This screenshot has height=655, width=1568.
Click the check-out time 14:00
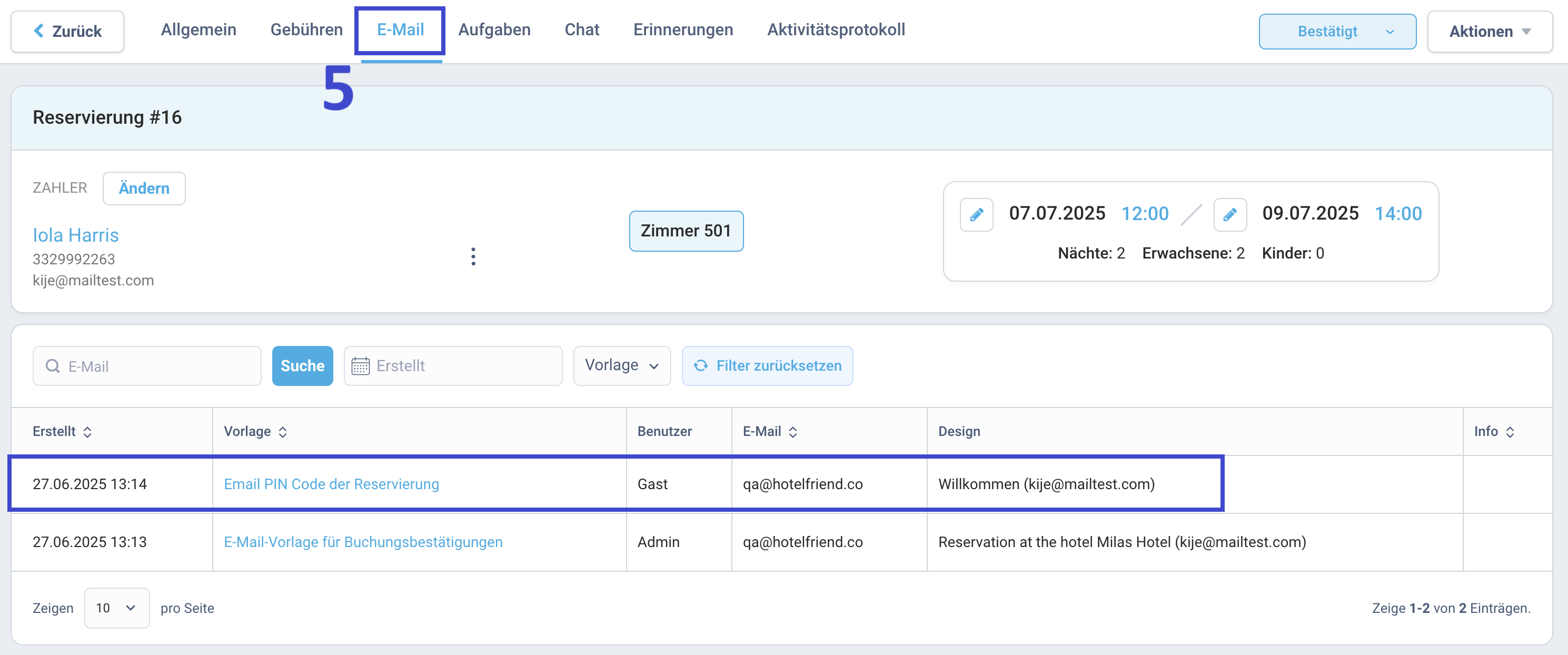pyautogui.click(x=1398, y=214)
